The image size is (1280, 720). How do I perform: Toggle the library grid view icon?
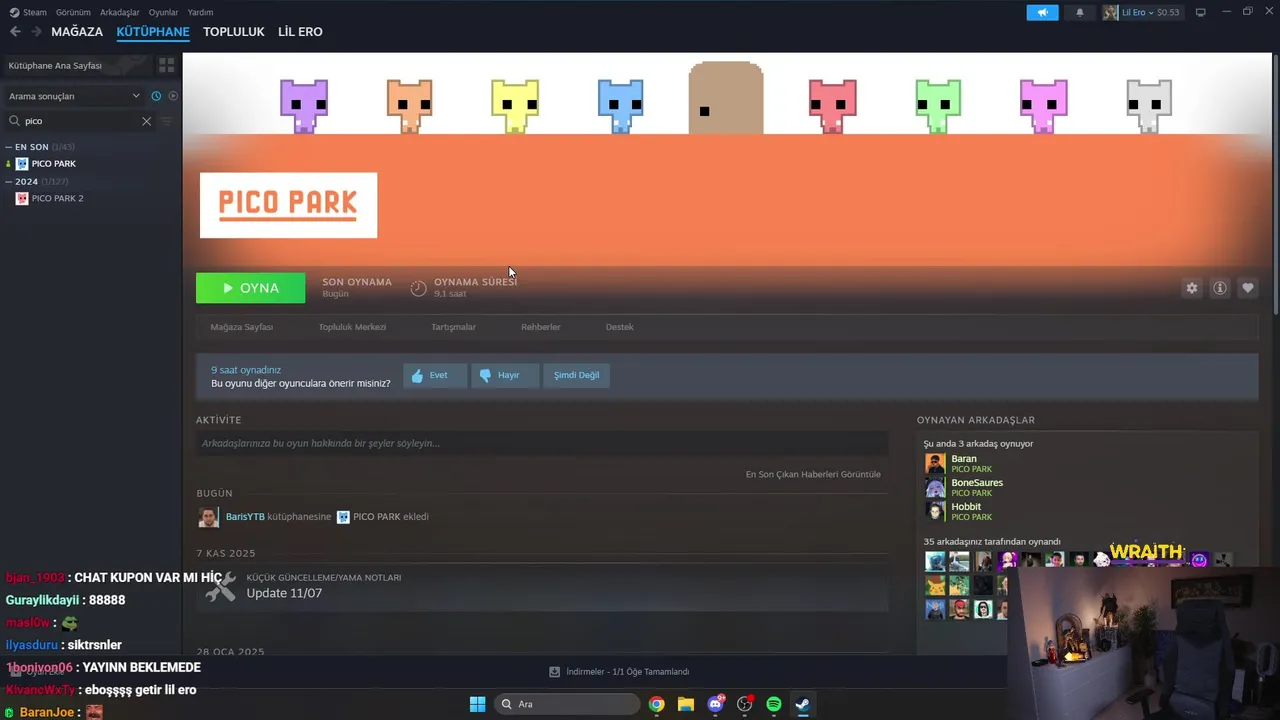[167, 65]
